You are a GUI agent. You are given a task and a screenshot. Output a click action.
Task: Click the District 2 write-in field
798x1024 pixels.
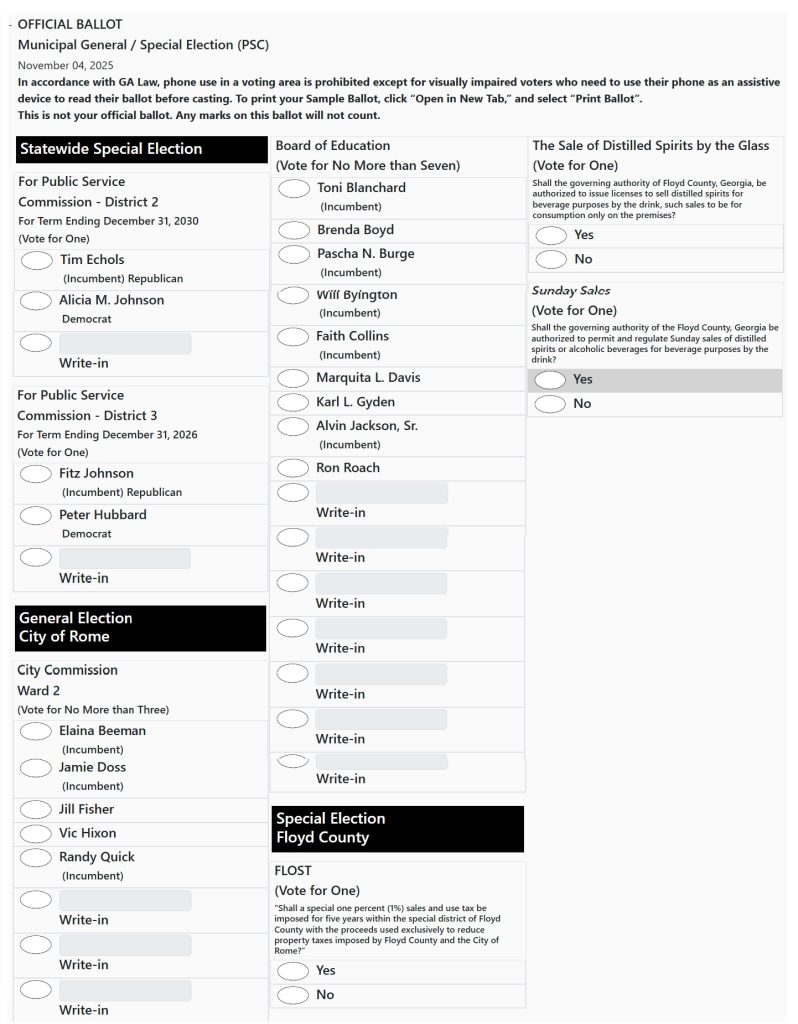tap(125, 344)
